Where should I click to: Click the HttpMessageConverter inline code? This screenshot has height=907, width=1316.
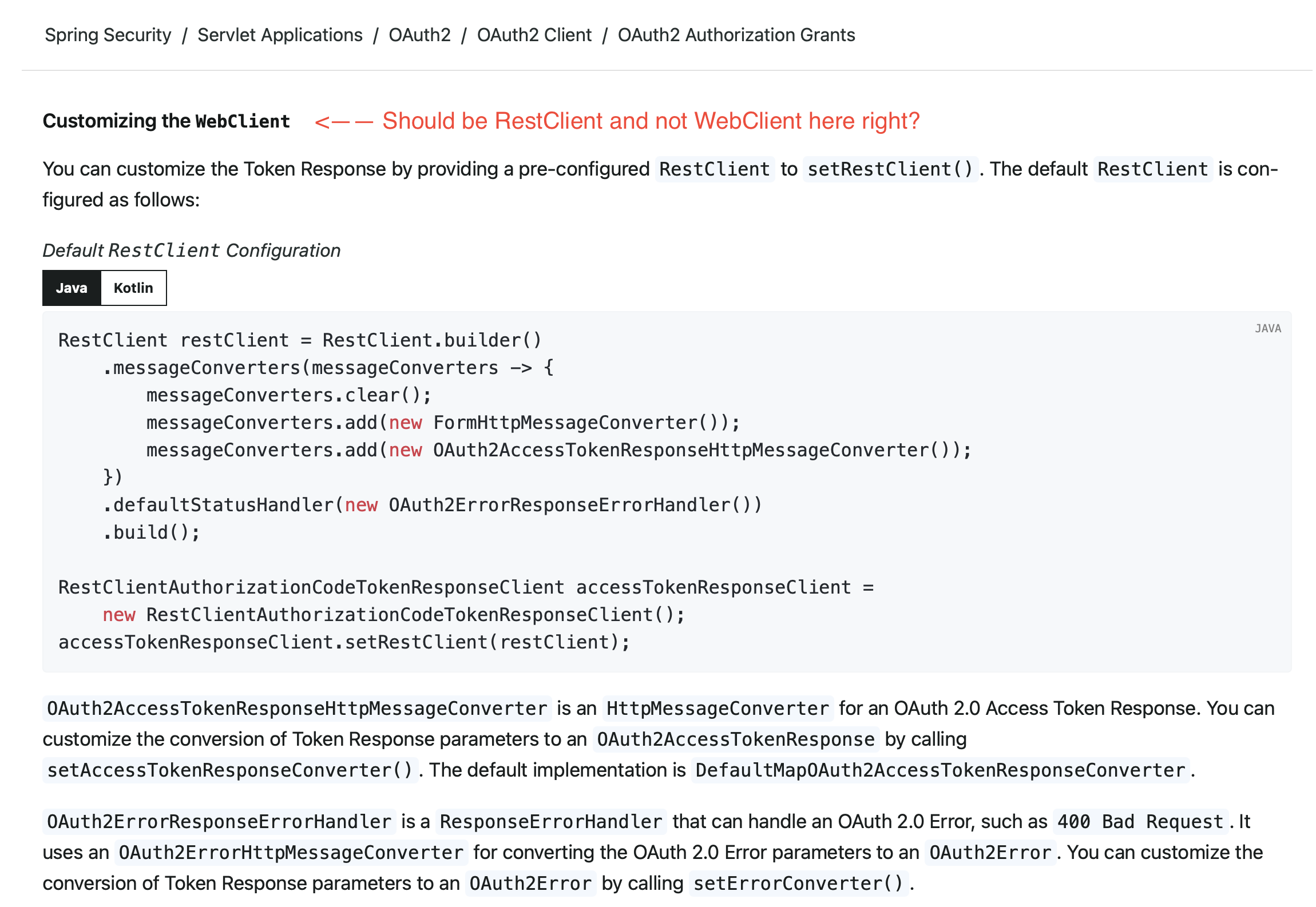coord(718,709)
